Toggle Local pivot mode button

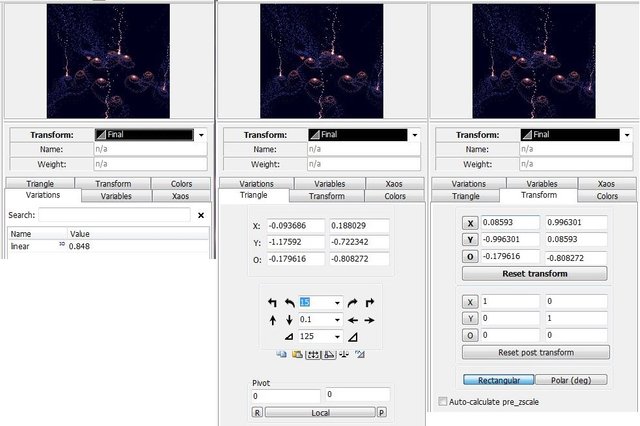320,413
